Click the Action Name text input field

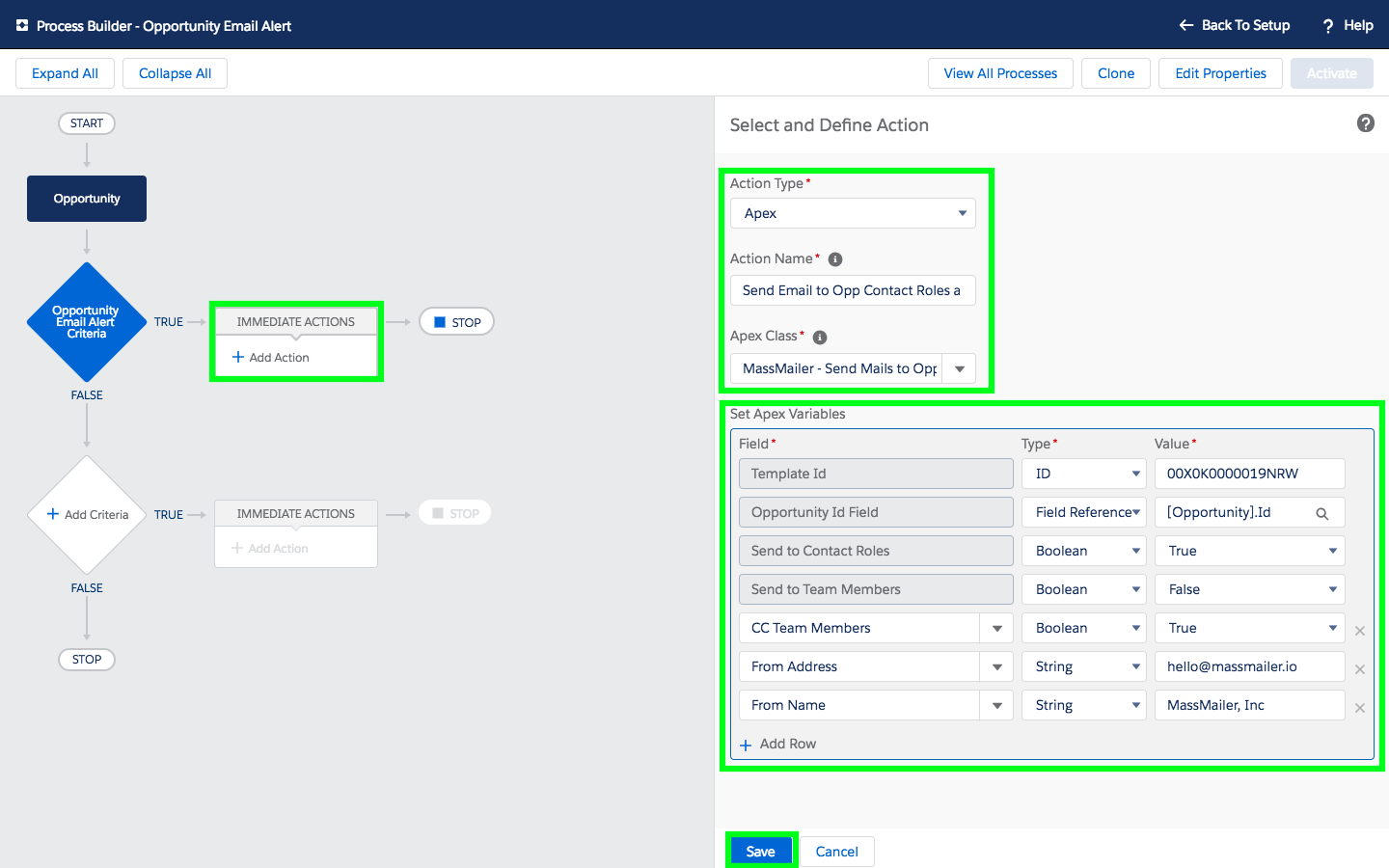click(x=853, y=290)
